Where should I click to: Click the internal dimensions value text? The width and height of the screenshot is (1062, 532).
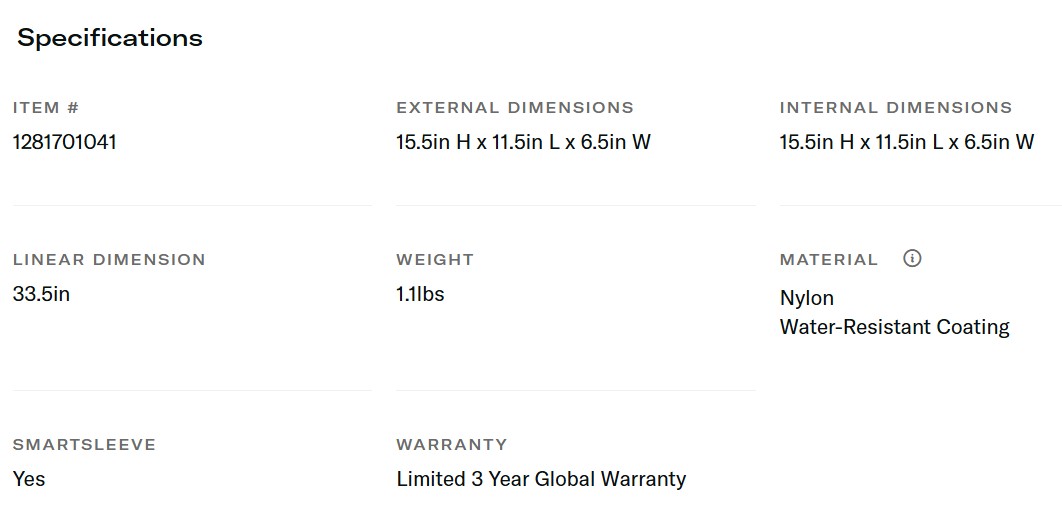(x=907, y=142)
